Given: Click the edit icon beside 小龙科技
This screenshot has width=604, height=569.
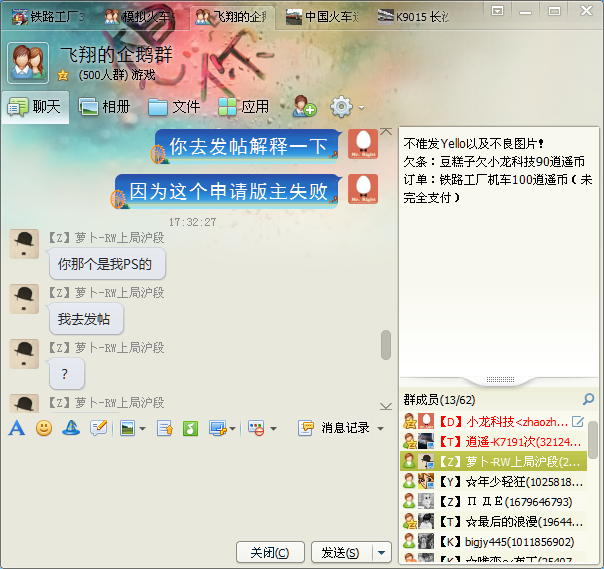Looking at the screenshot, I should click(x=577, y=421).
